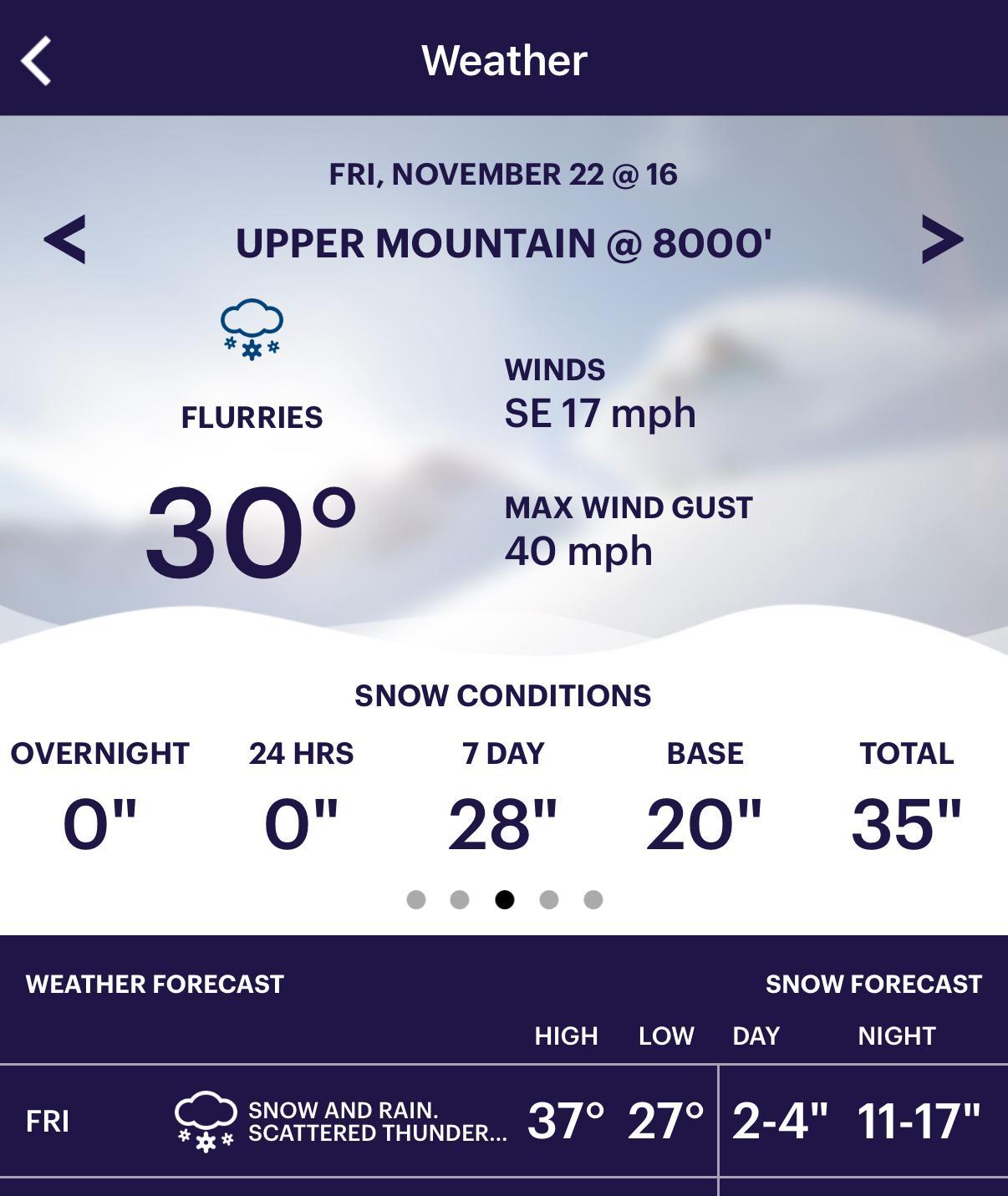Tap the Upper Mountain @ 8000' title
The image size is (1008, 1196).
click(x=504, y=243)
